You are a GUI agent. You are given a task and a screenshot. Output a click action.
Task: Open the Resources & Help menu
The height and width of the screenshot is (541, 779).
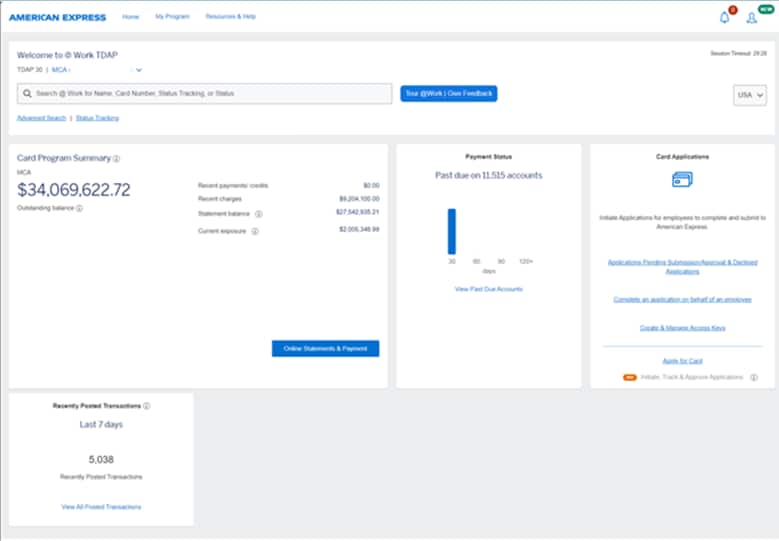(231, 16)
